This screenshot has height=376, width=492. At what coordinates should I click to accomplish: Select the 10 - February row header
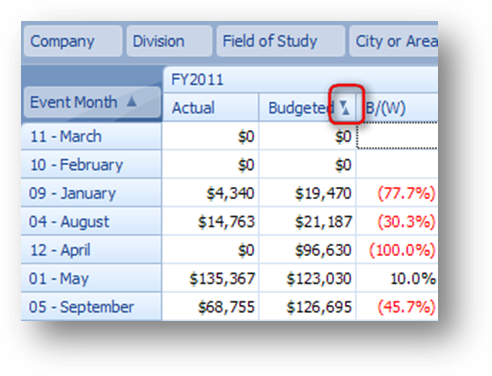(91, 165)
